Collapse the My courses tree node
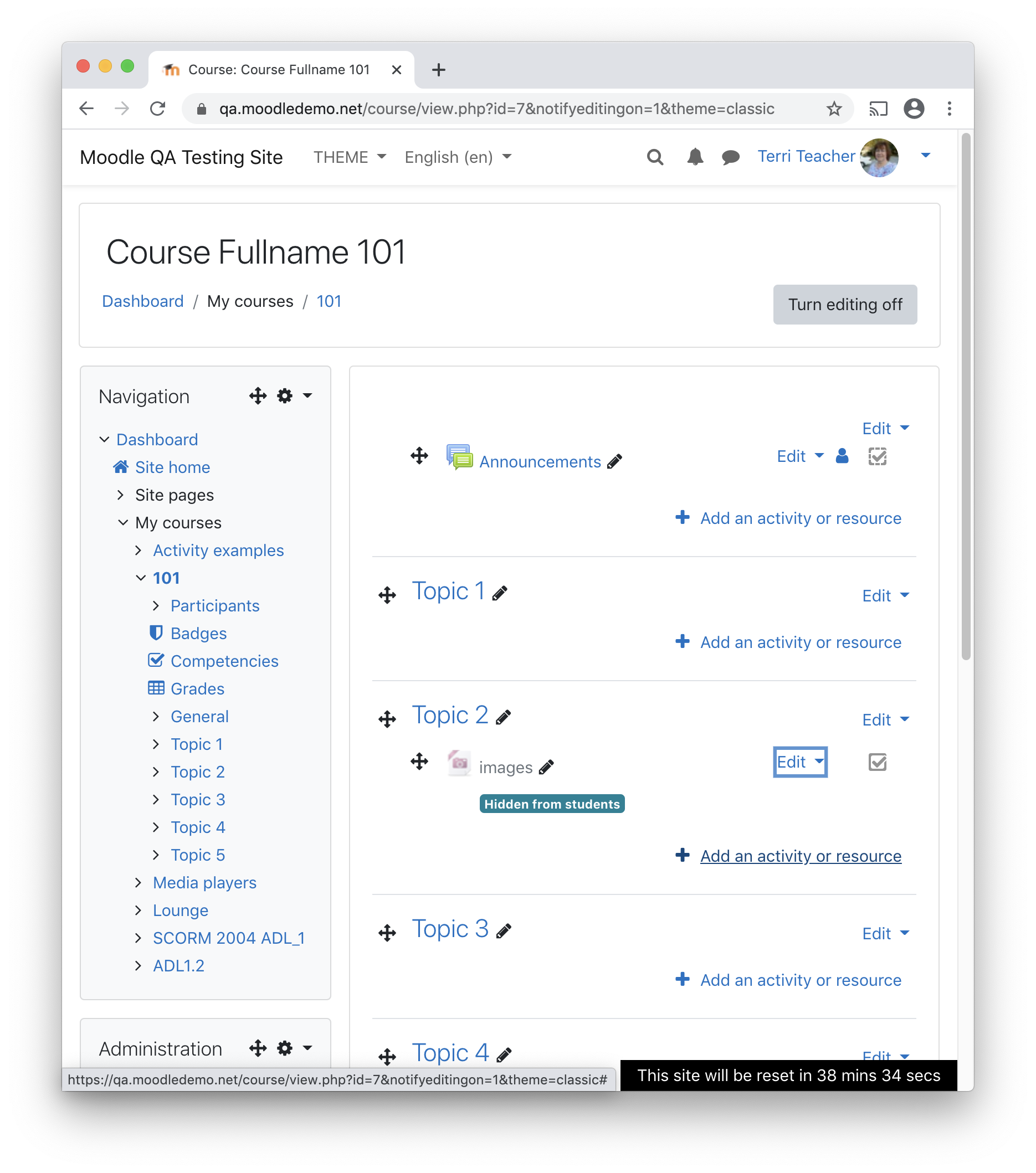 (122, 523)
